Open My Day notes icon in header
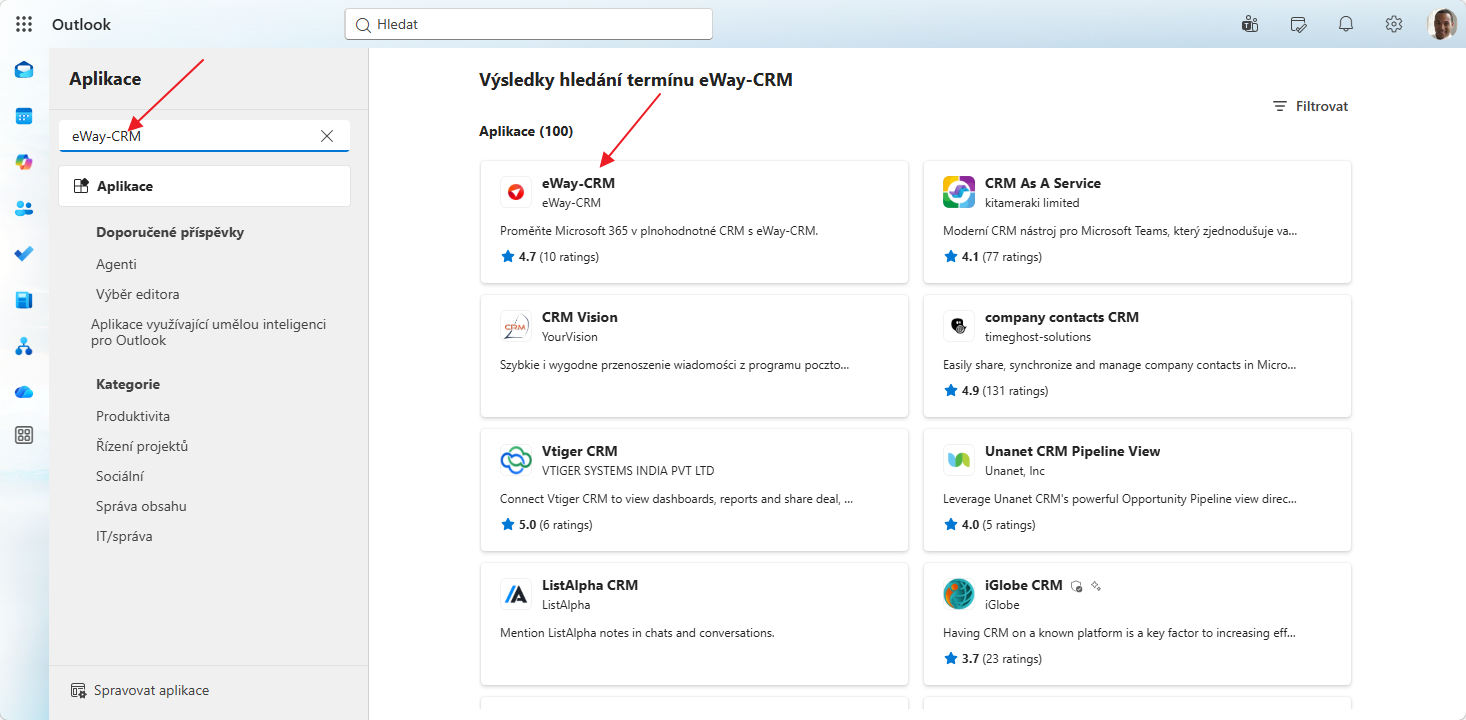The height and width of the screenshot is (720, 1466). coord(1298,24)
